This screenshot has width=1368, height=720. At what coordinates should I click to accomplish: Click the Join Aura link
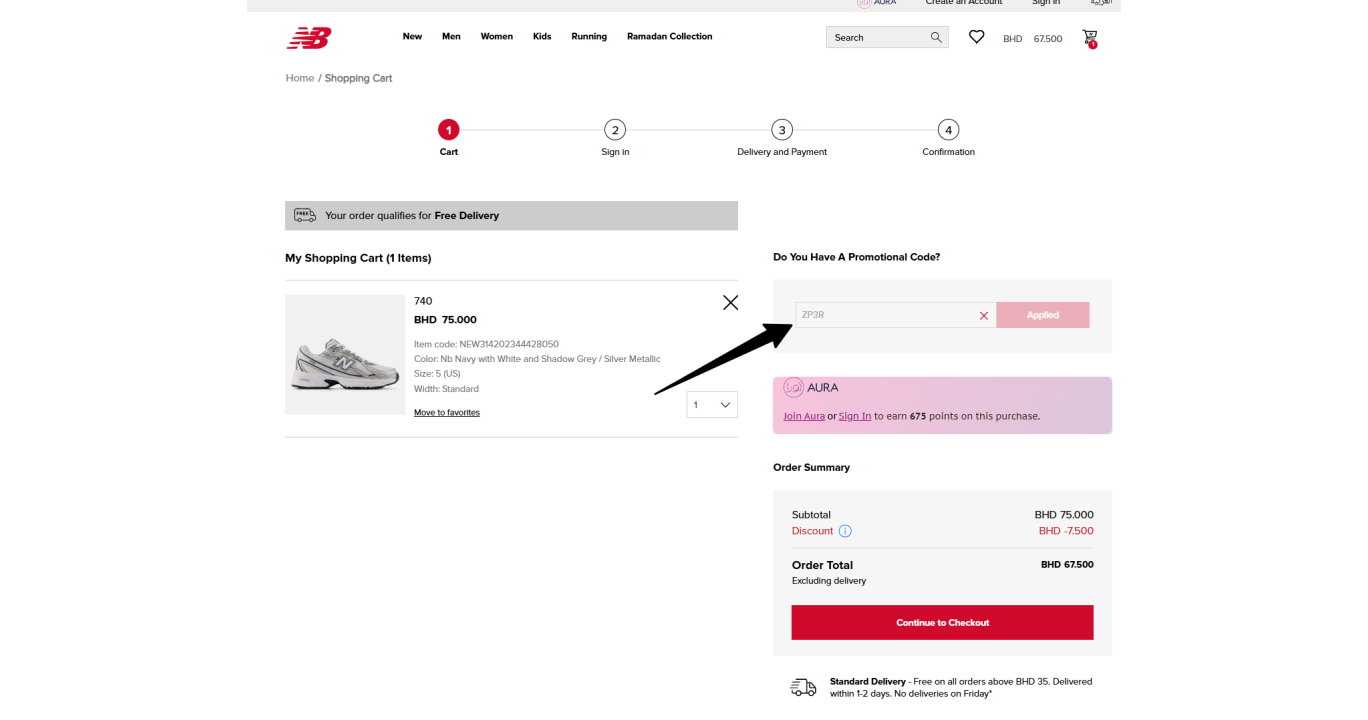point(804,416)
